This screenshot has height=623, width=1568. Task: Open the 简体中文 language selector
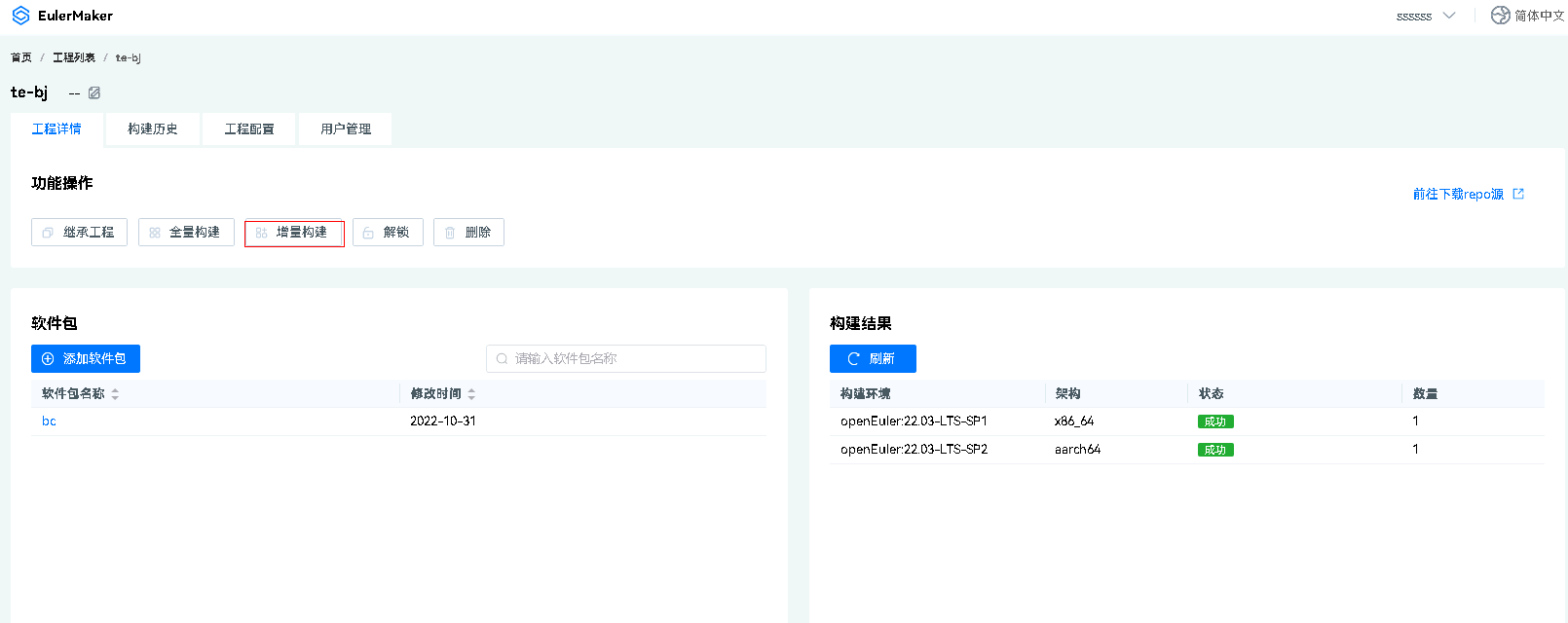pos(1539,16)
